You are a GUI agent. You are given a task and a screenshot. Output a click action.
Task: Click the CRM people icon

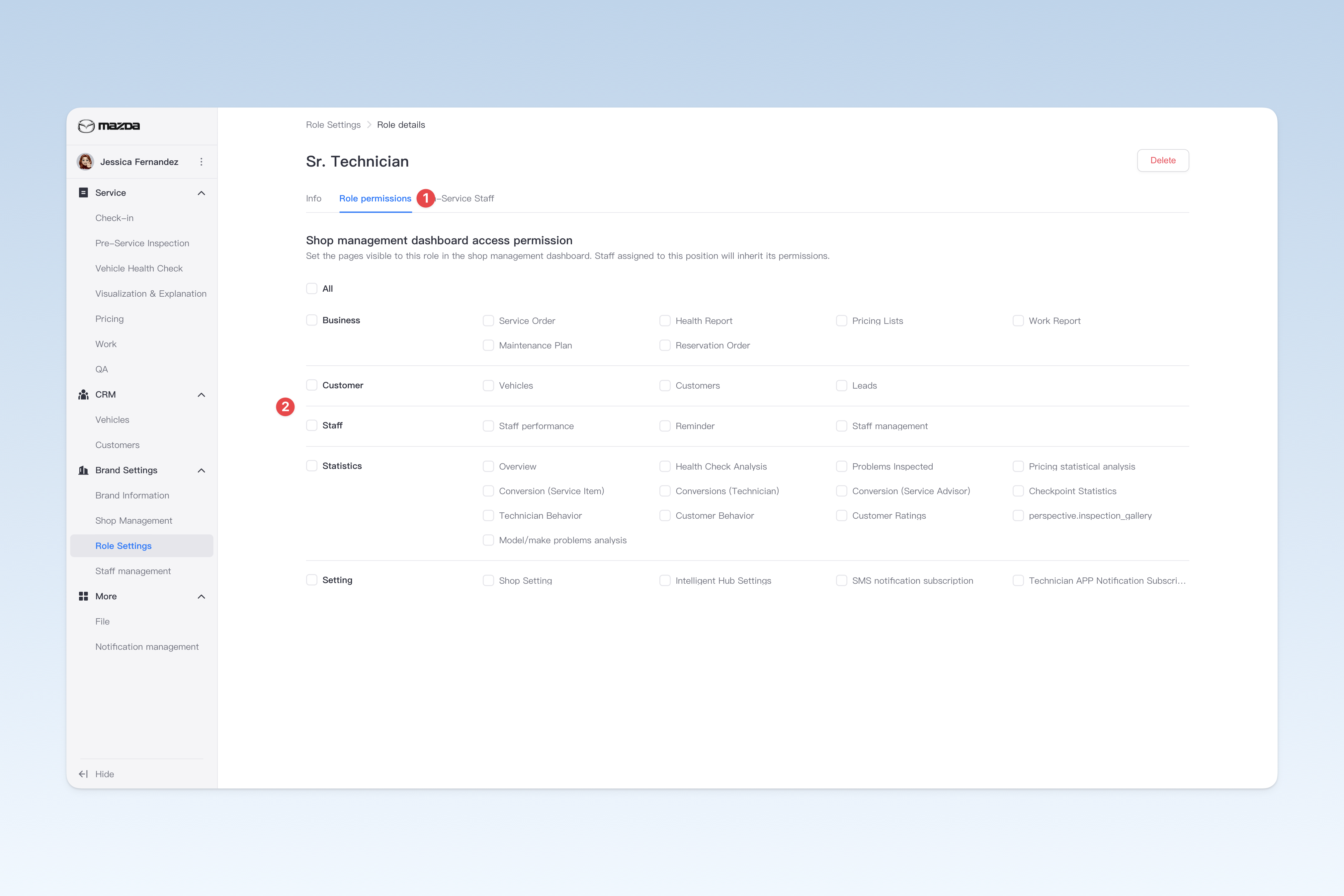(83, 394)
